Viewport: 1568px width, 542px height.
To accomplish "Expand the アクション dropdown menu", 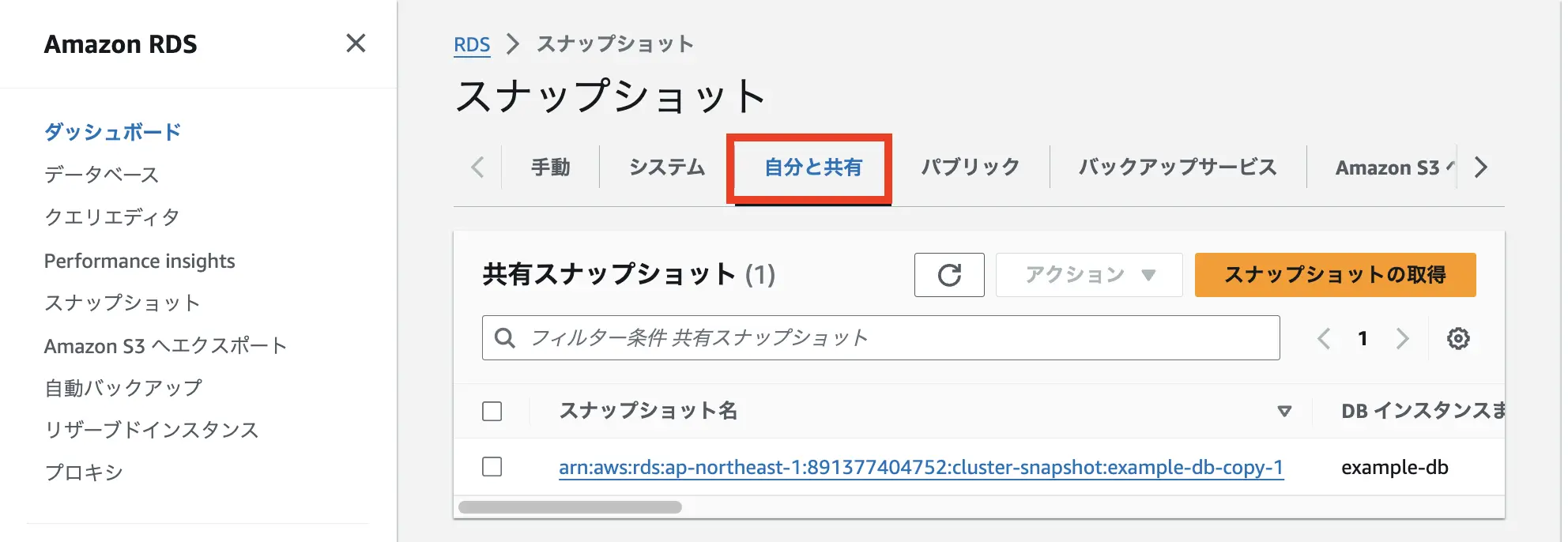I will [x=1088, y=275].
